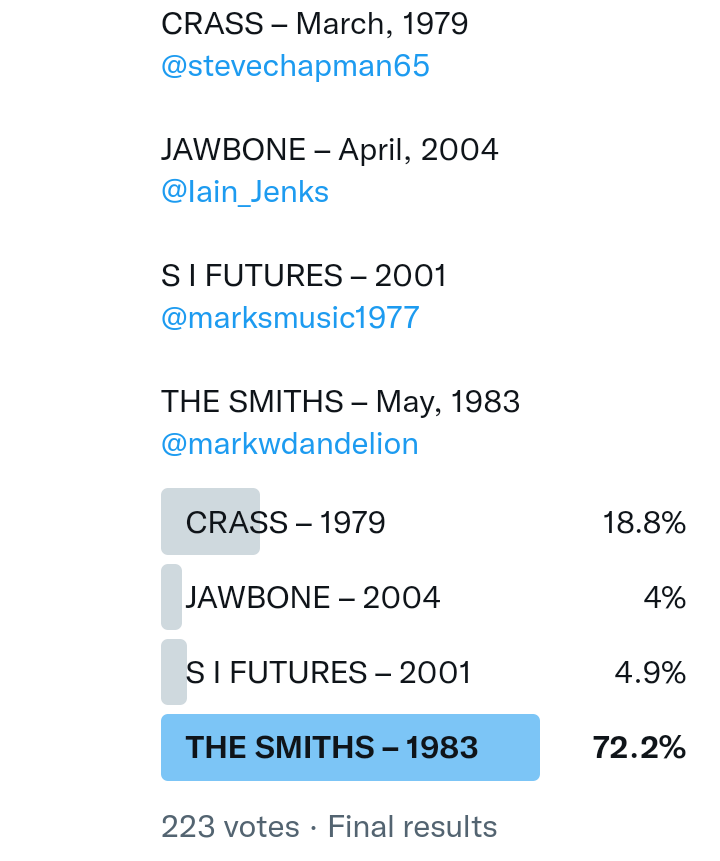
Task: Click the 'JAWBONE – 2004' poll option label
Action: [x=313, y=597]
